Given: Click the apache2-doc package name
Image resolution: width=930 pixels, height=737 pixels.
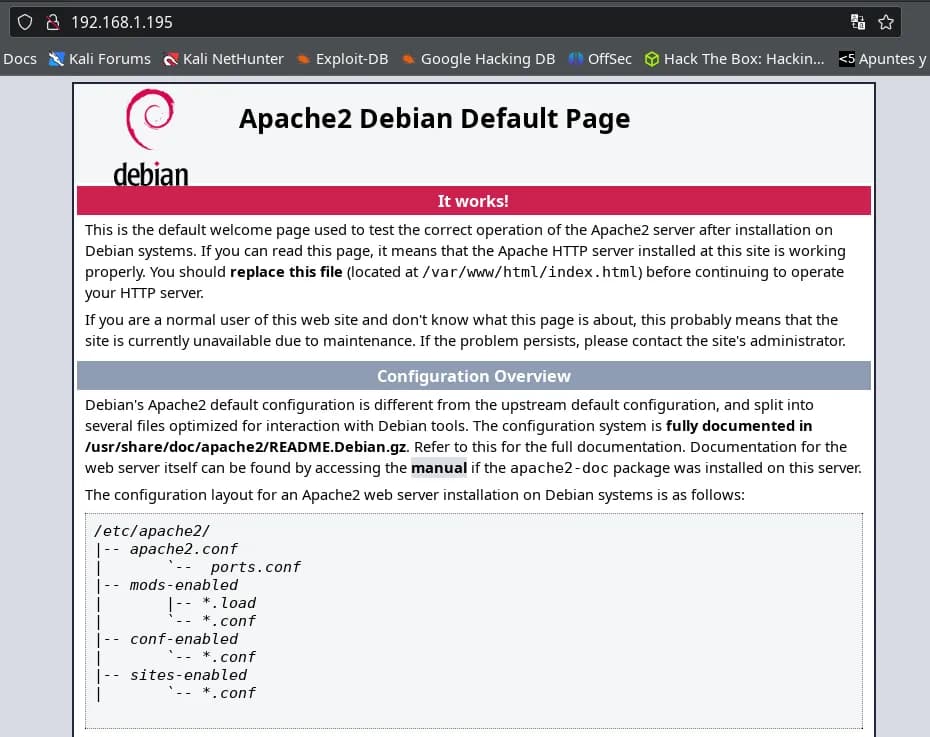Looking at the screenshot, I should tap(559, 468).
